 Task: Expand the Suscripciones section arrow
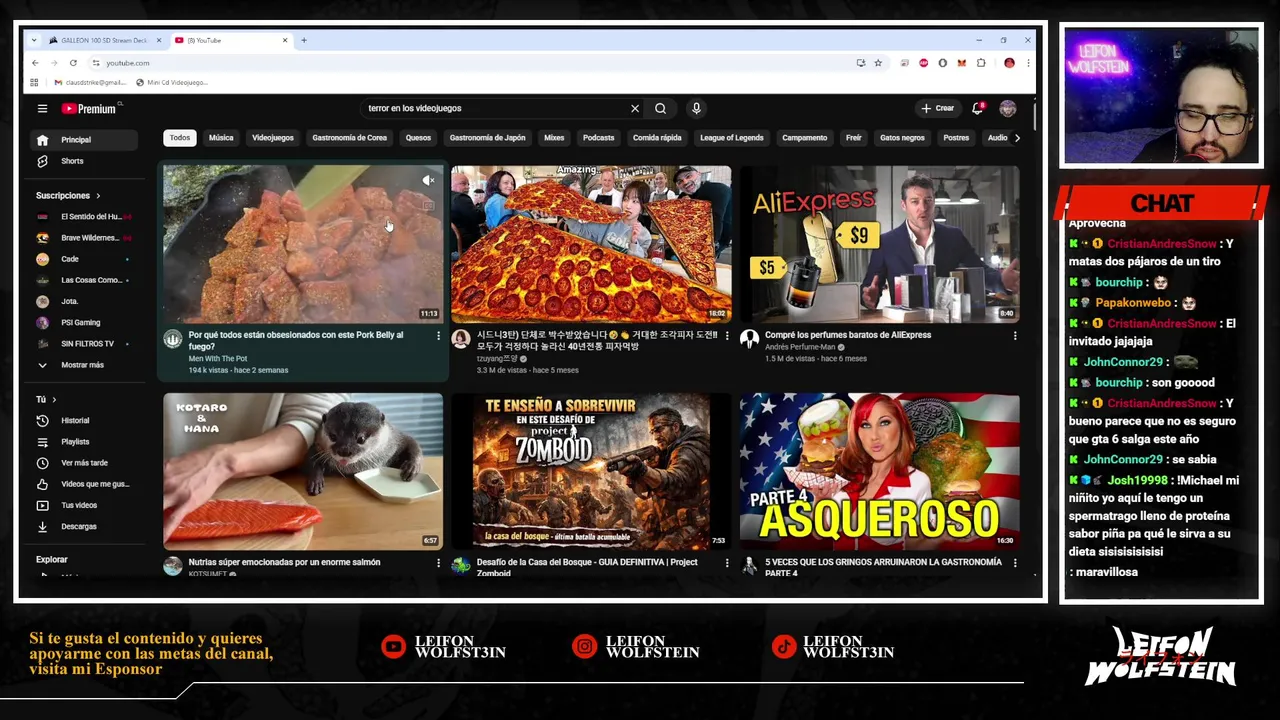[x=98, y=196]
